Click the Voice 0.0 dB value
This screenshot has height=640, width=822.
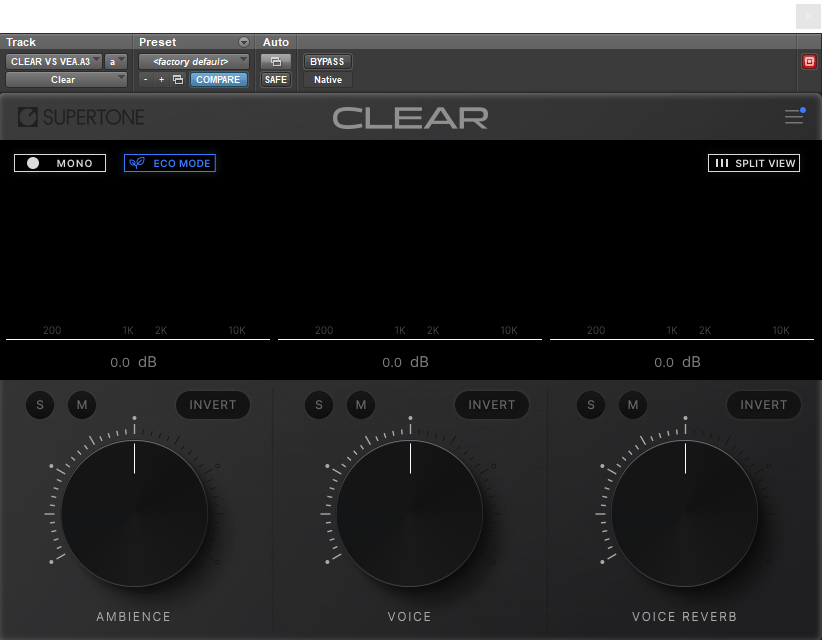405,362
